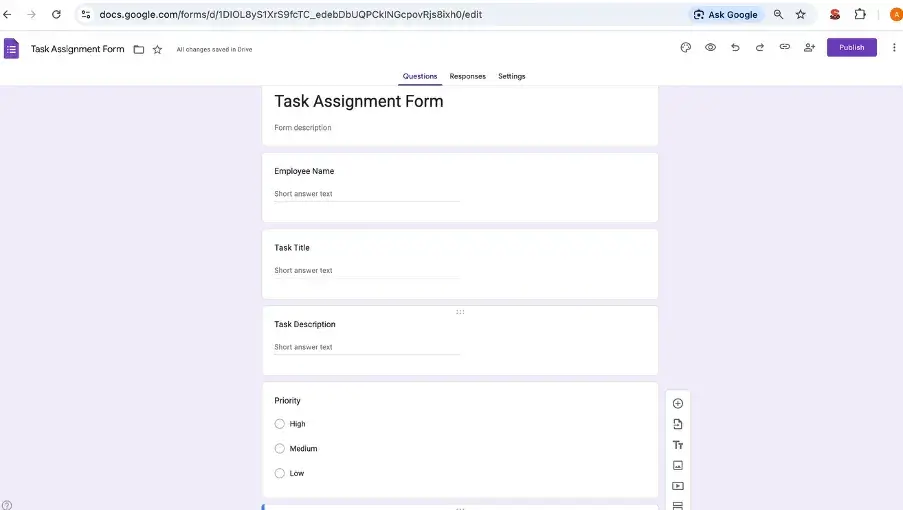
Task: Reload the browser page
Action: 56,14
